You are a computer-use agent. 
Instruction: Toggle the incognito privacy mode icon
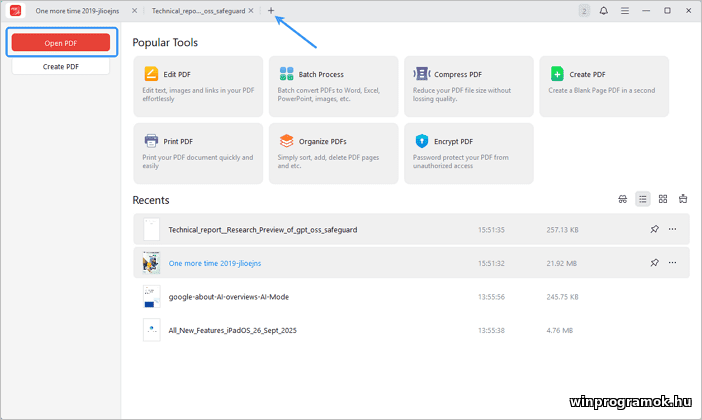(623, 199)
